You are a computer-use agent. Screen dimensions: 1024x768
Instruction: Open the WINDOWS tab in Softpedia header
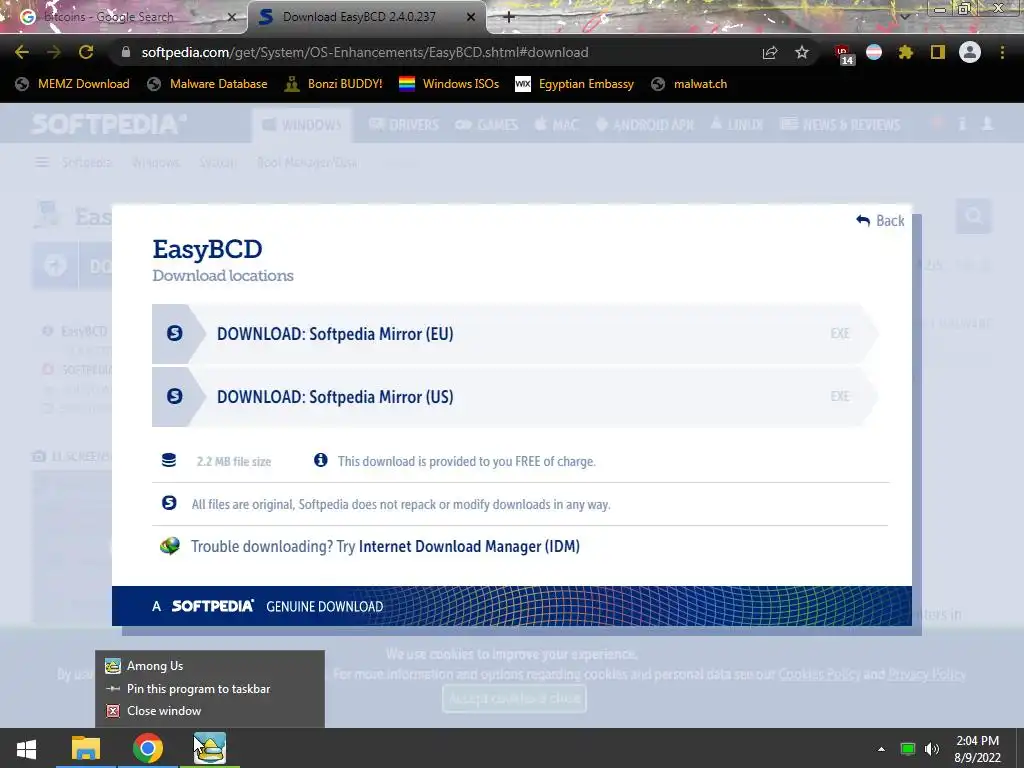click(x=302, y=125)
